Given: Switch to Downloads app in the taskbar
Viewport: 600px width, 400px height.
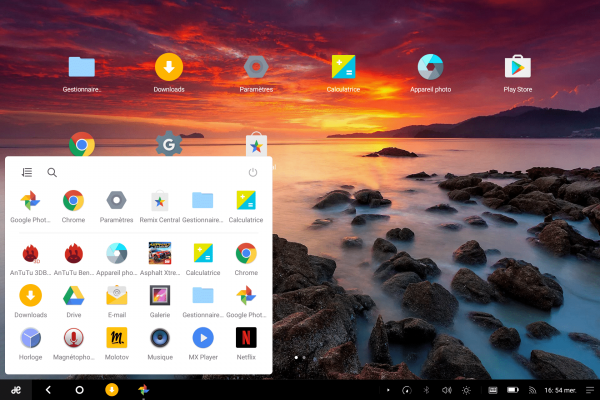Looking at the screenshot, I should 112,390.
